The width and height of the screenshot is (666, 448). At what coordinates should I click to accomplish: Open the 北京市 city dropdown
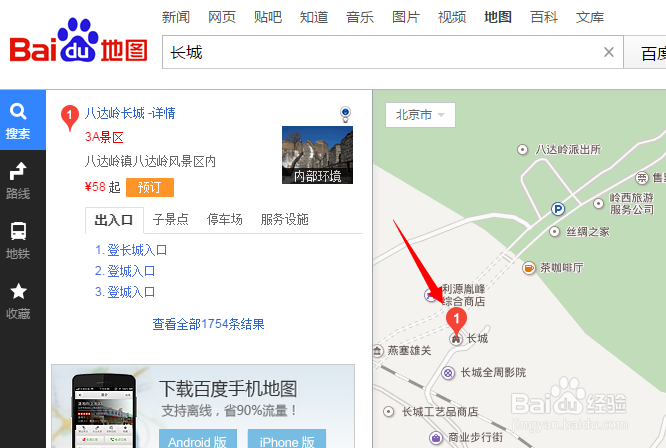pos(420,115)
